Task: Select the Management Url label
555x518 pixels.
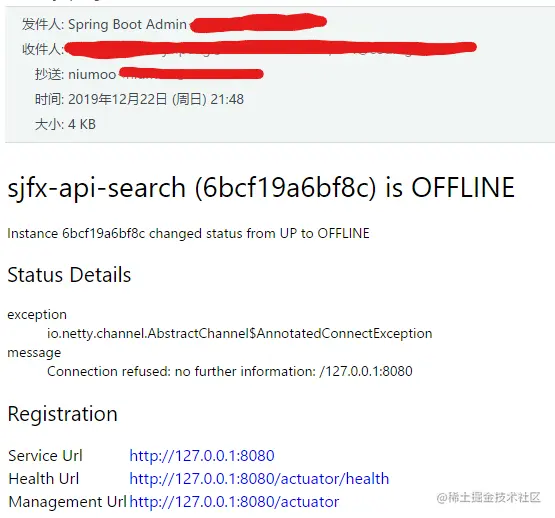Action: (67, 502)
